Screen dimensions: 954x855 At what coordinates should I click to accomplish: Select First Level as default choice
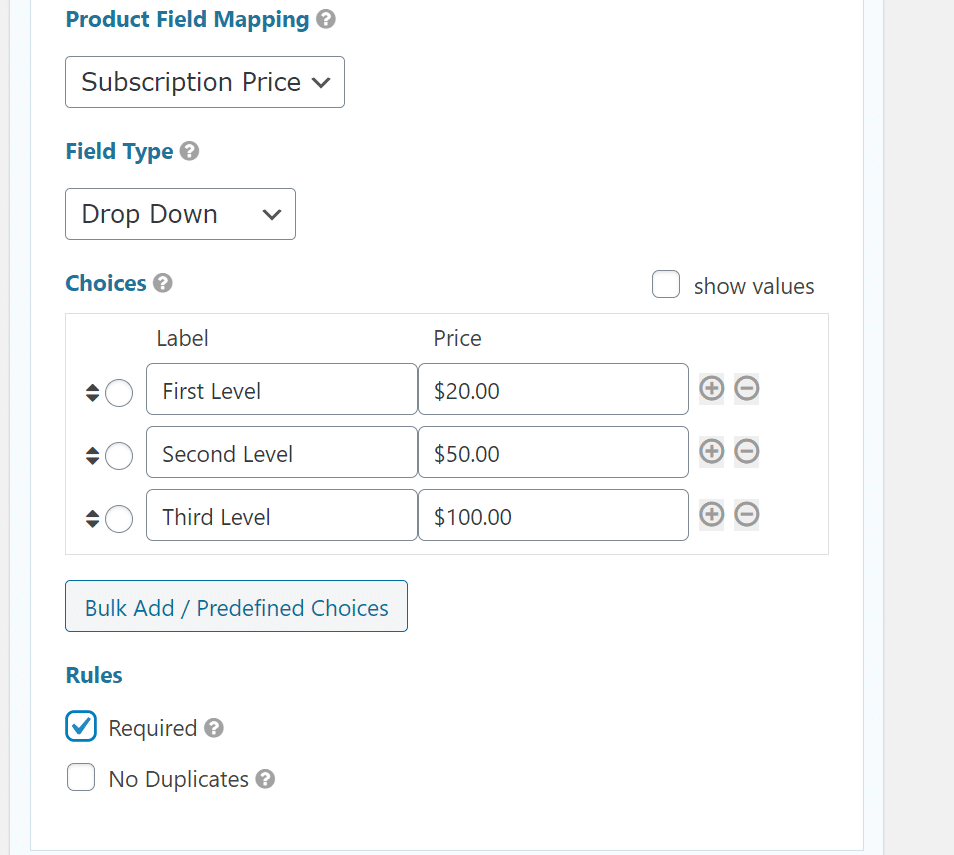coord(118,393)
